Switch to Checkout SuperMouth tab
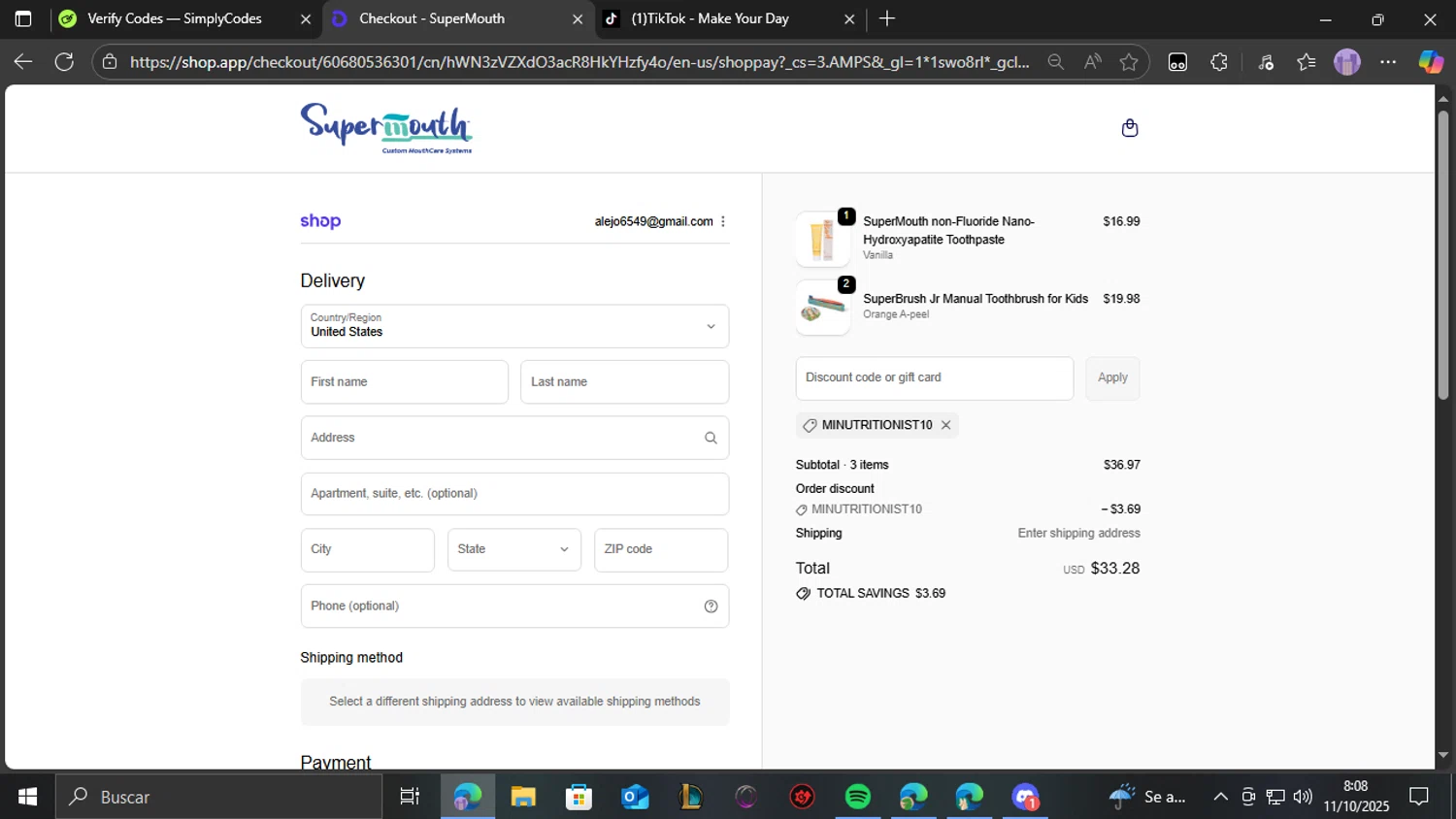 [x=432, y=18]
